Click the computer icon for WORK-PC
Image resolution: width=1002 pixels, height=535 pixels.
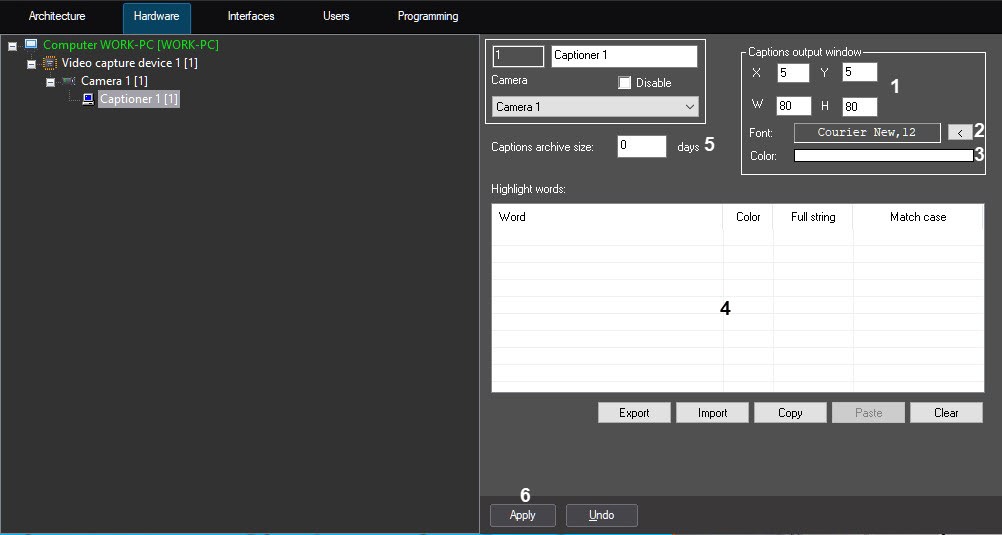click(31, 45)
